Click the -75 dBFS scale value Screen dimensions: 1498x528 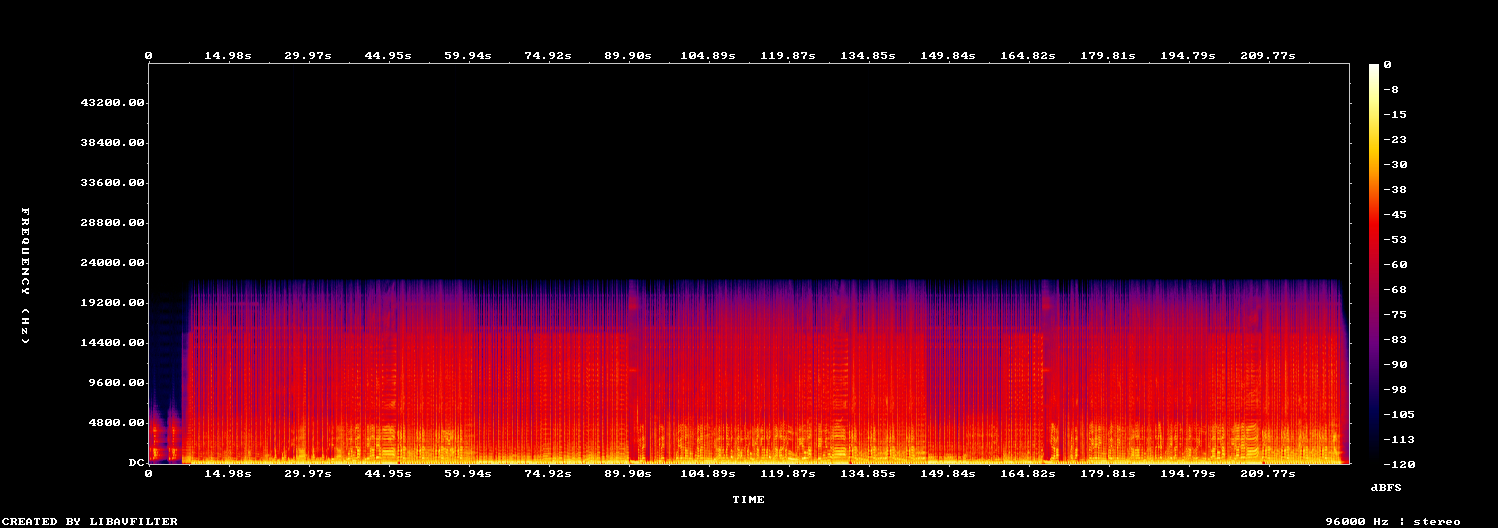tap(1396, 314)
